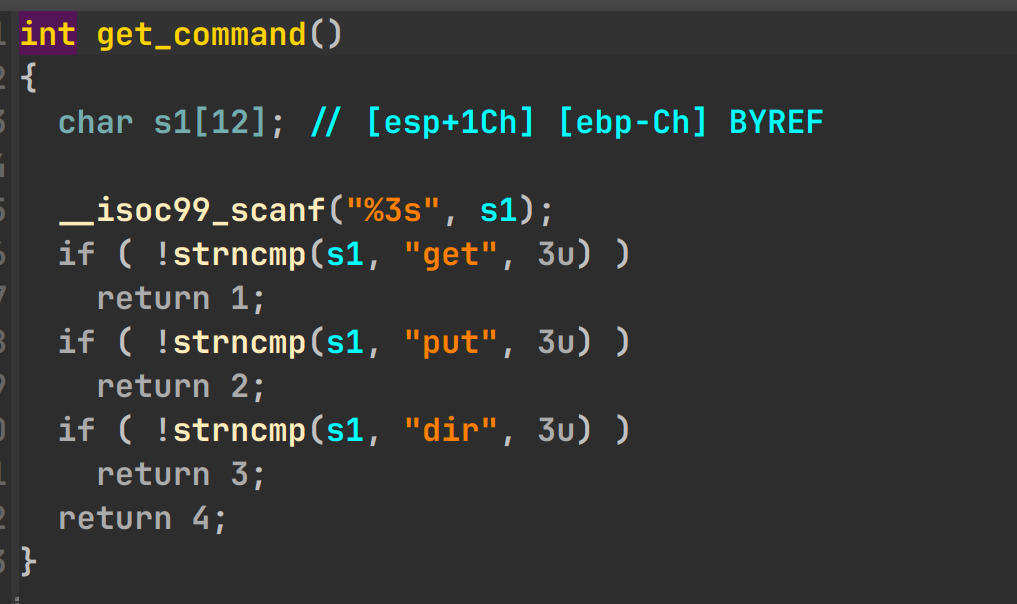Click the opening curly brace of the function
Image resolution: width=1017 pixels, height=604 pixels.
[28, 79]
